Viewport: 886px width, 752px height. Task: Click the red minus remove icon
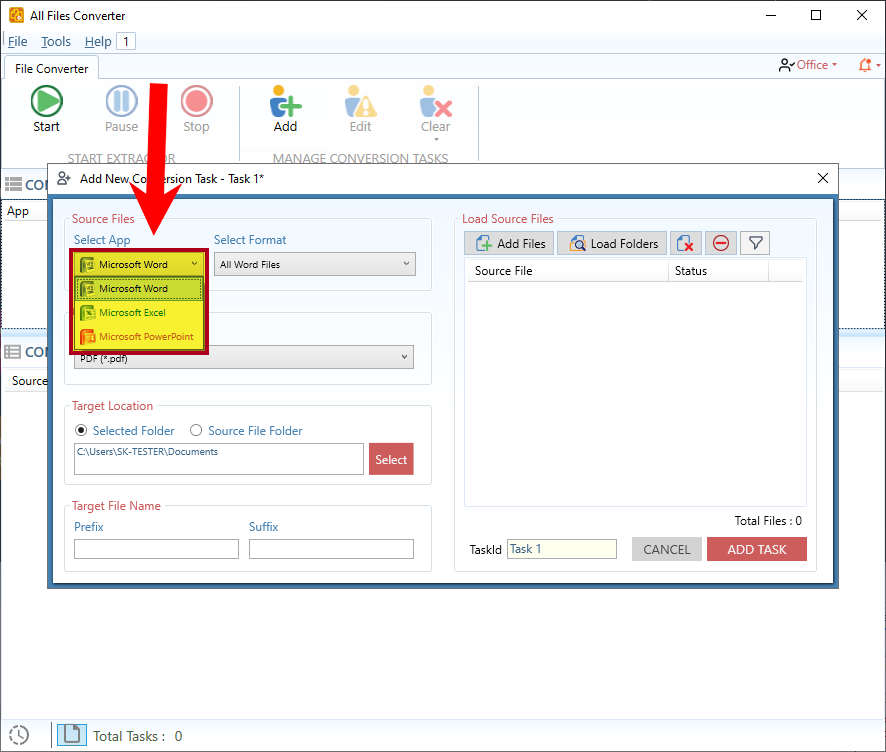pos(721,243)
